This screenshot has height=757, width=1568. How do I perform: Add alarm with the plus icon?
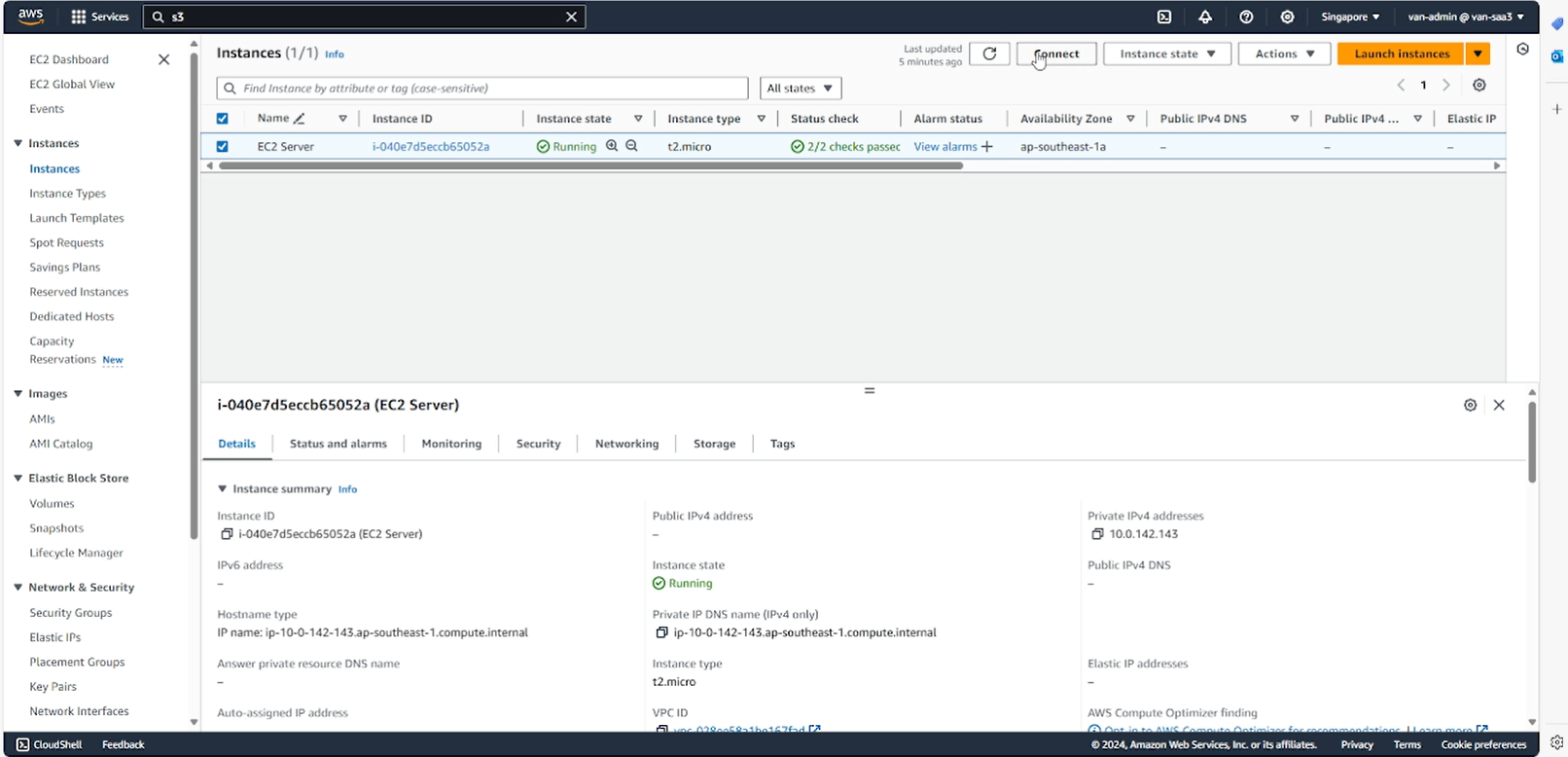click(x=987, y=147)
